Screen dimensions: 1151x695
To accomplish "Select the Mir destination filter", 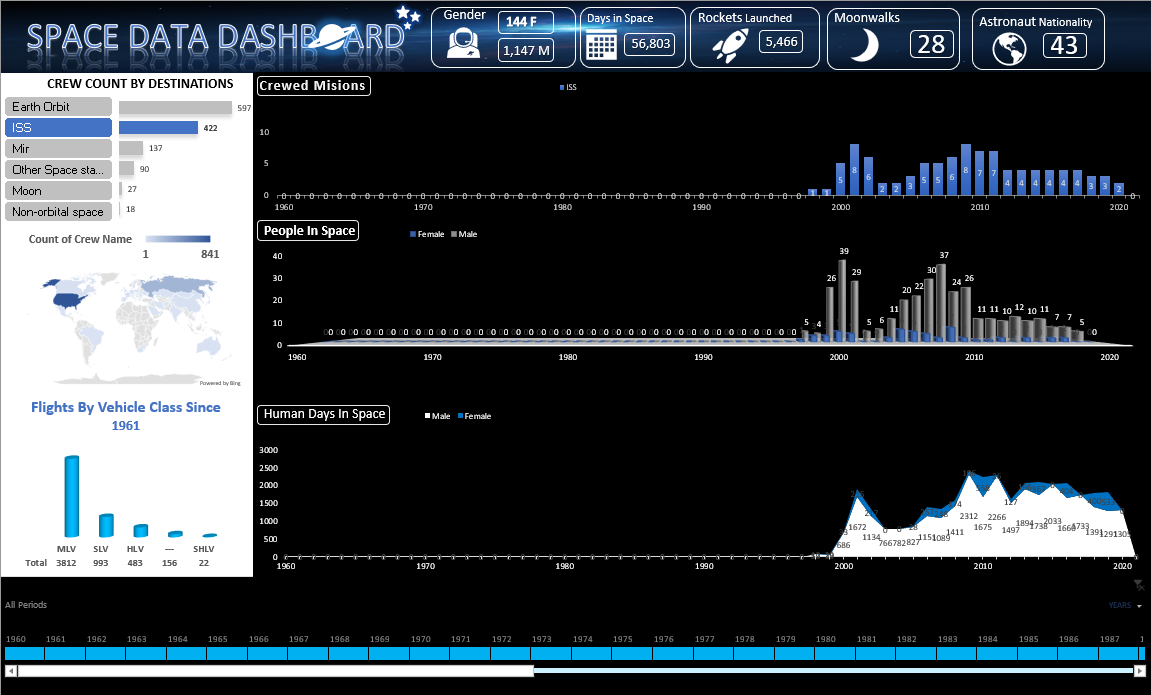I will 58,148.
